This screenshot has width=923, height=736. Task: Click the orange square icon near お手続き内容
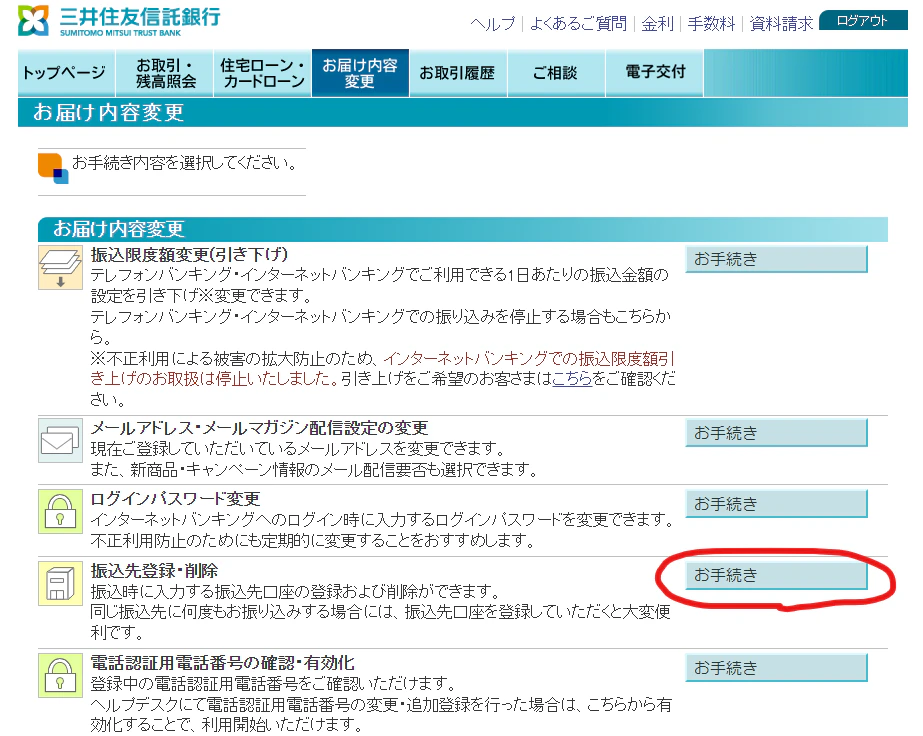[53, 168]
